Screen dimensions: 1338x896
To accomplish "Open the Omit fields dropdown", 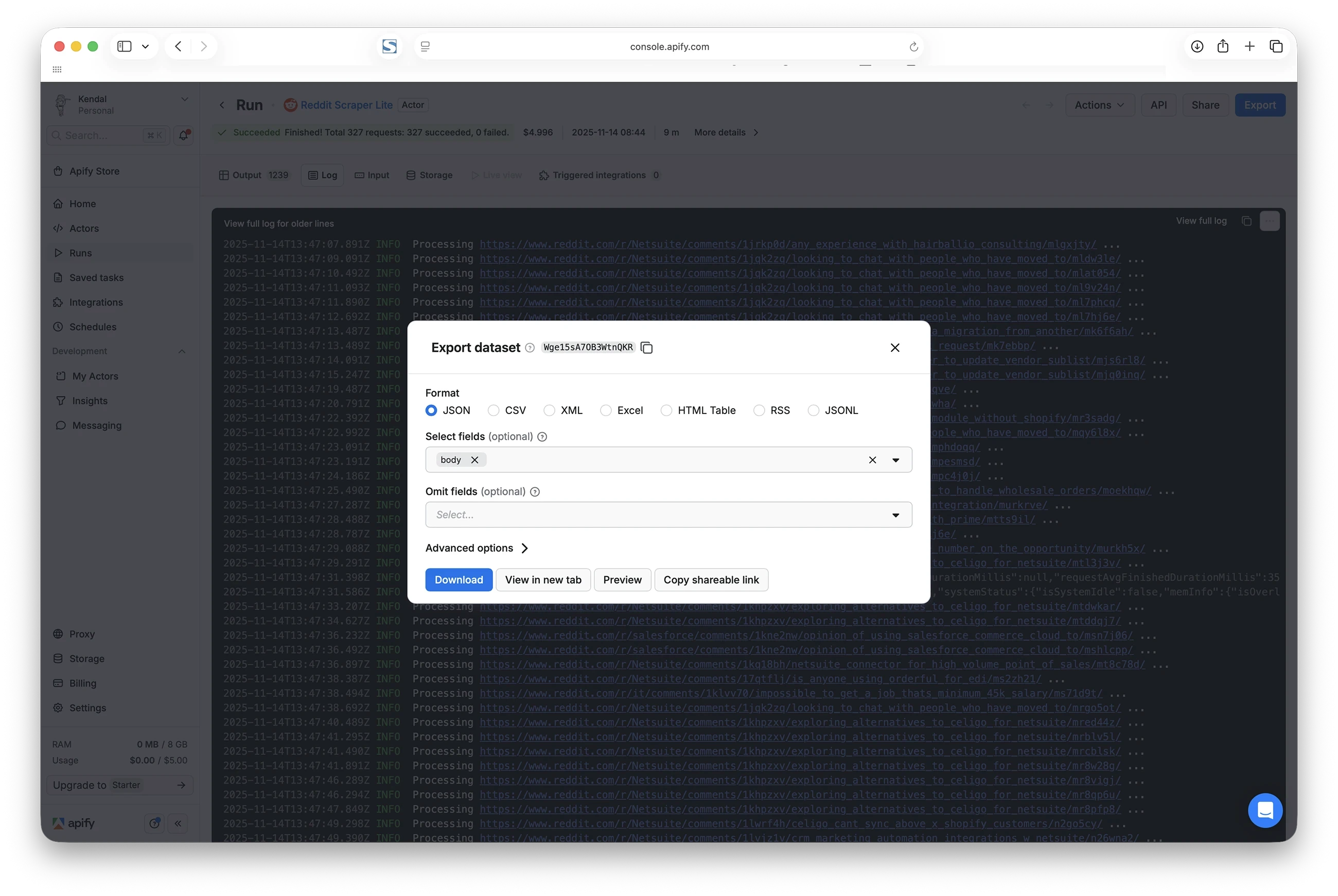I will 668,515.
